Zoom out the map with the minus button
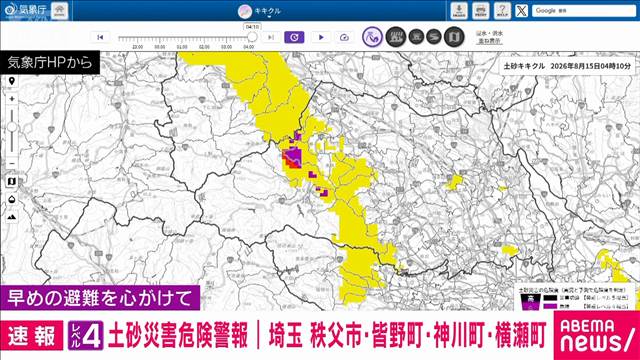 [x=12, y=163]
